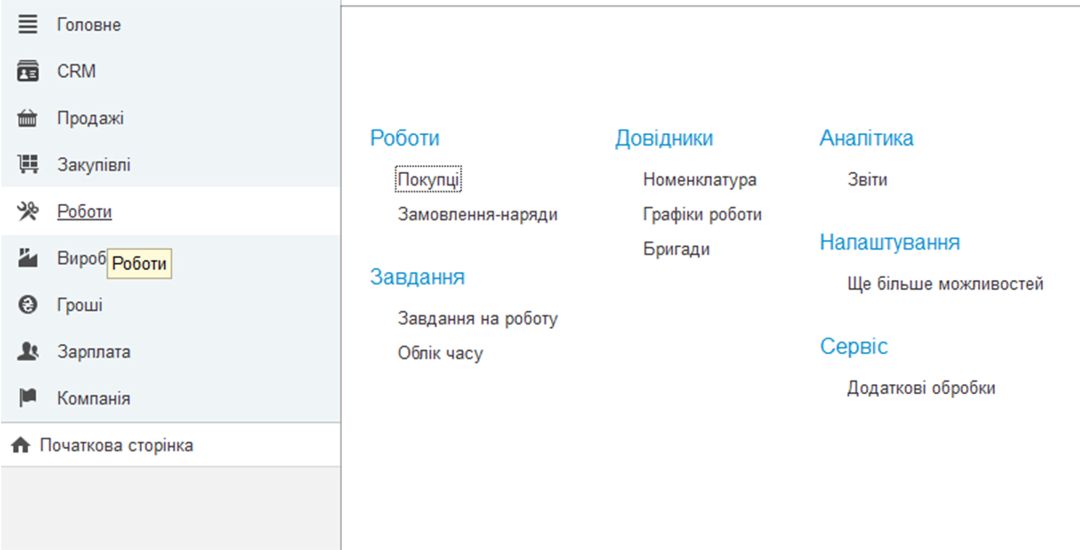This screenshot has height=550, width=1080.
Task: Click the Завдання group heading
Action: pyautogui.click(x=417, y=277)
